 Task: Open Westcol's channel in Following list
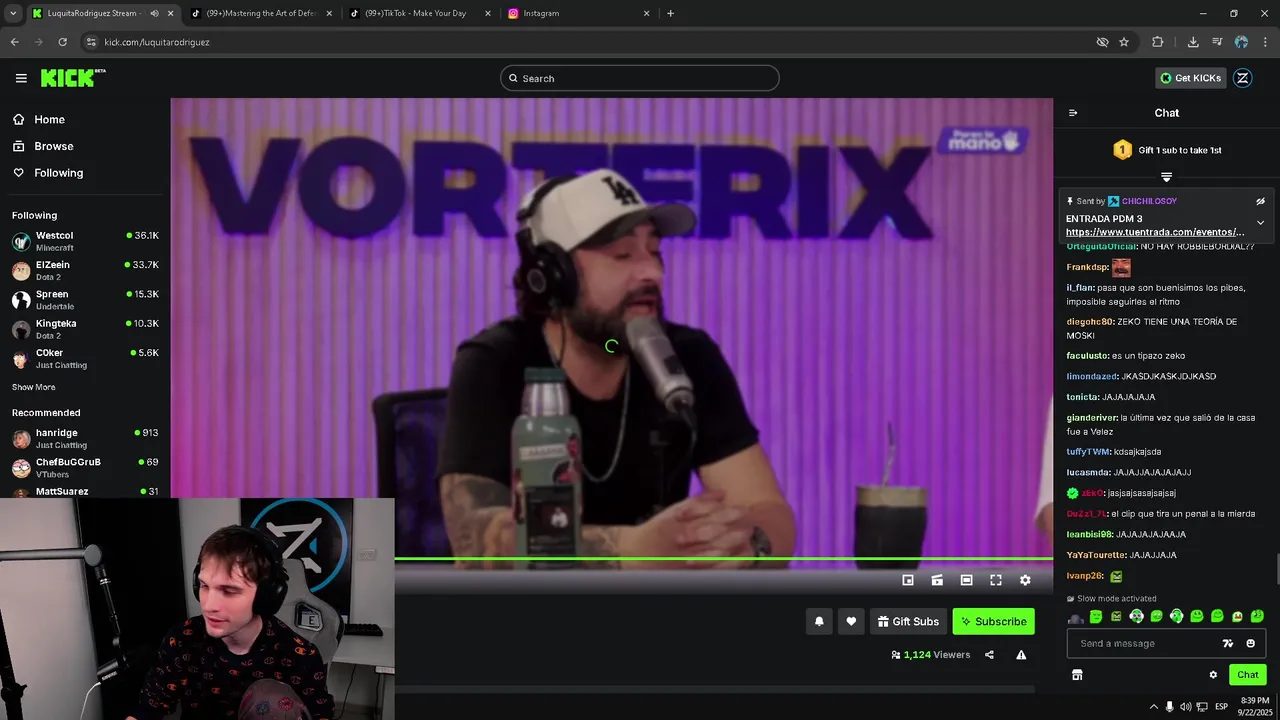tap(85, 241)
